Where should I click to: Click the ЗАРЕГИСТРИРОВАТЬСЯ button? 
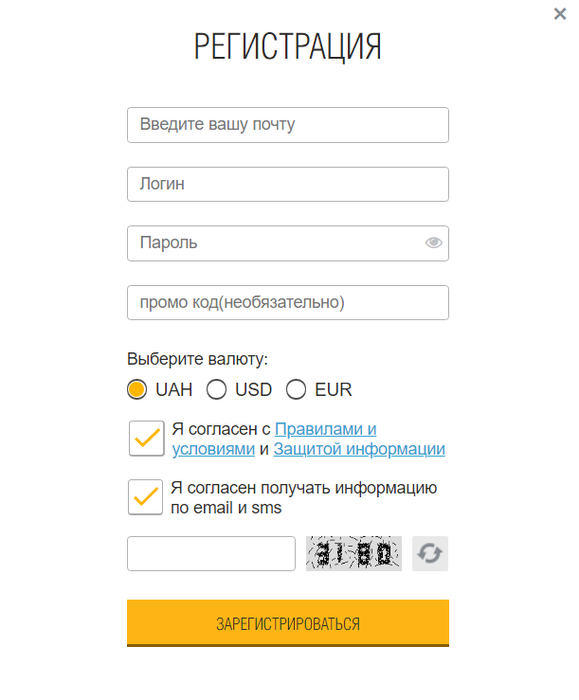pyautogui.click(x=288, y=623)
